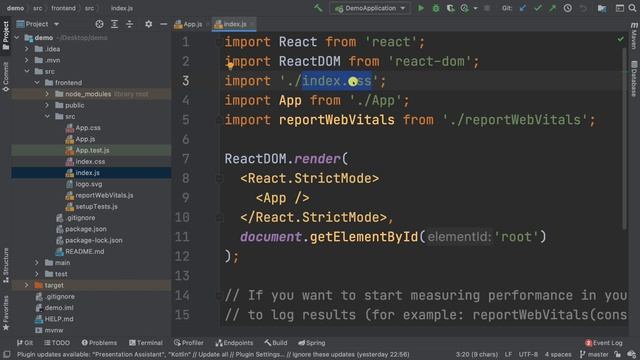Expand the main folder
The width and height of the screenshot is (640, 360).
37,263
